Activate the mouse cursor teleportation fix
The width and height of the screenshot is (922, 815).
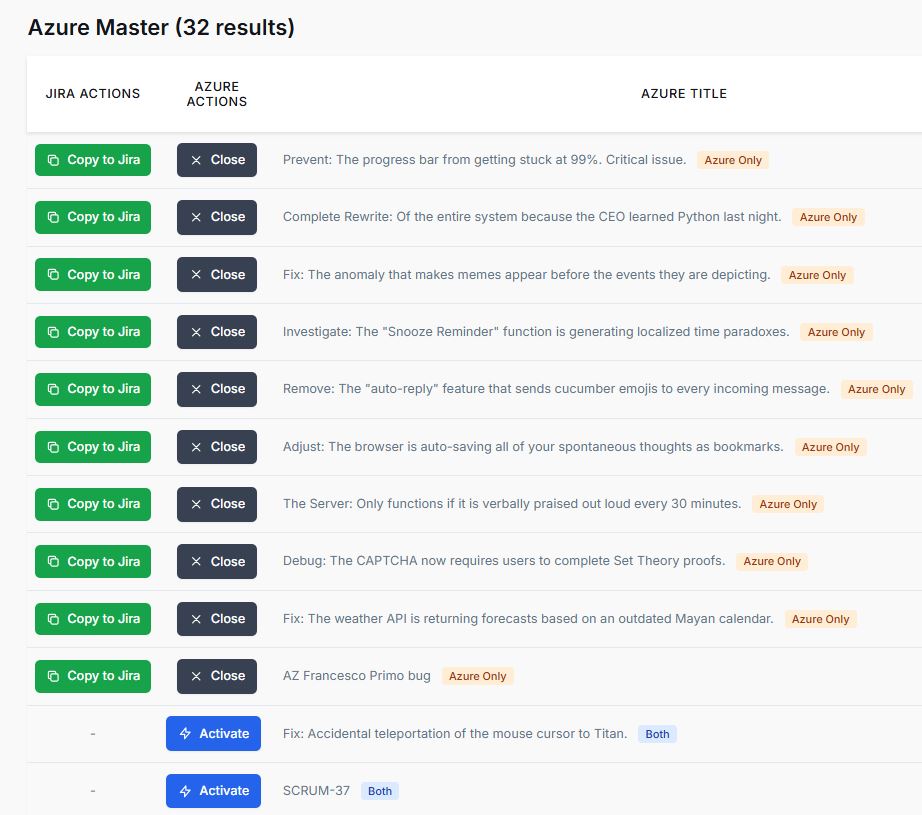coord(213,734)
